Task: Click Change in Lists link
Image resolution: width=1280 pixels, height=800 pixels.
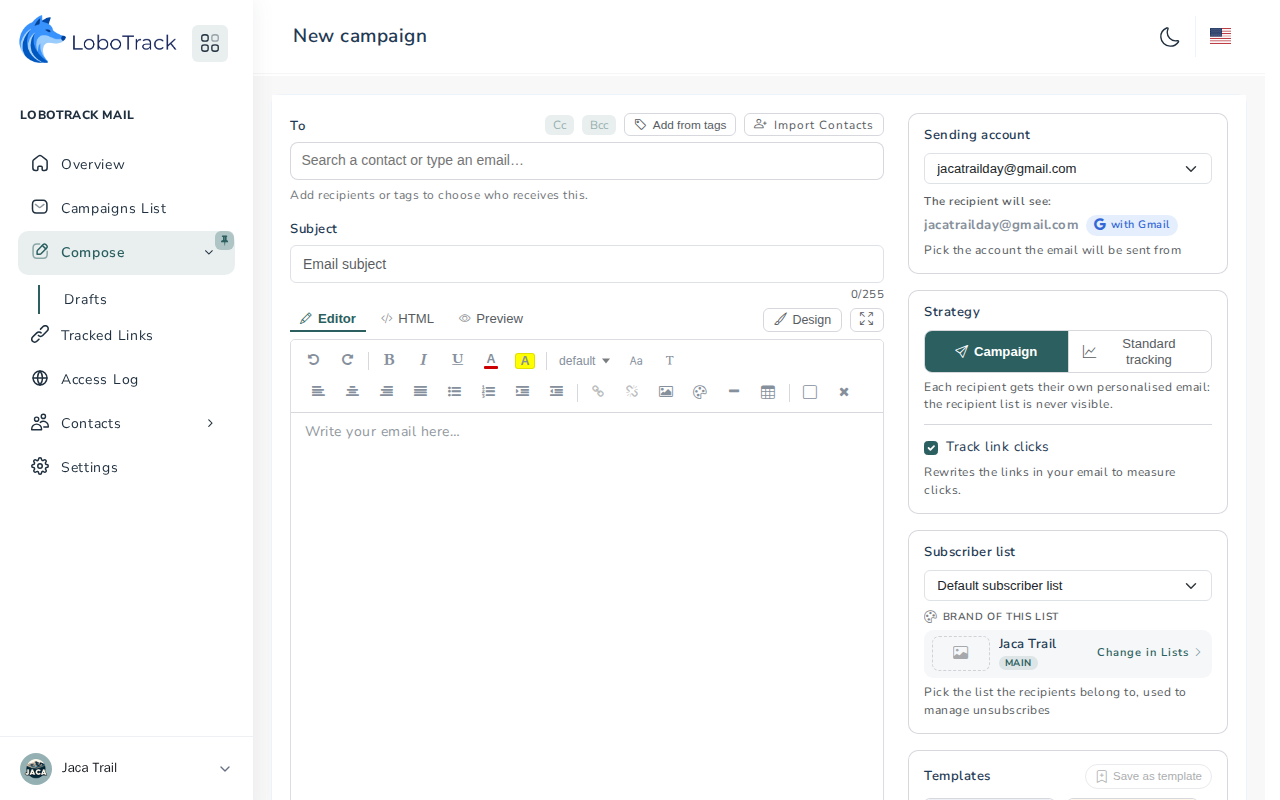Action: (x=1149, y=652)
